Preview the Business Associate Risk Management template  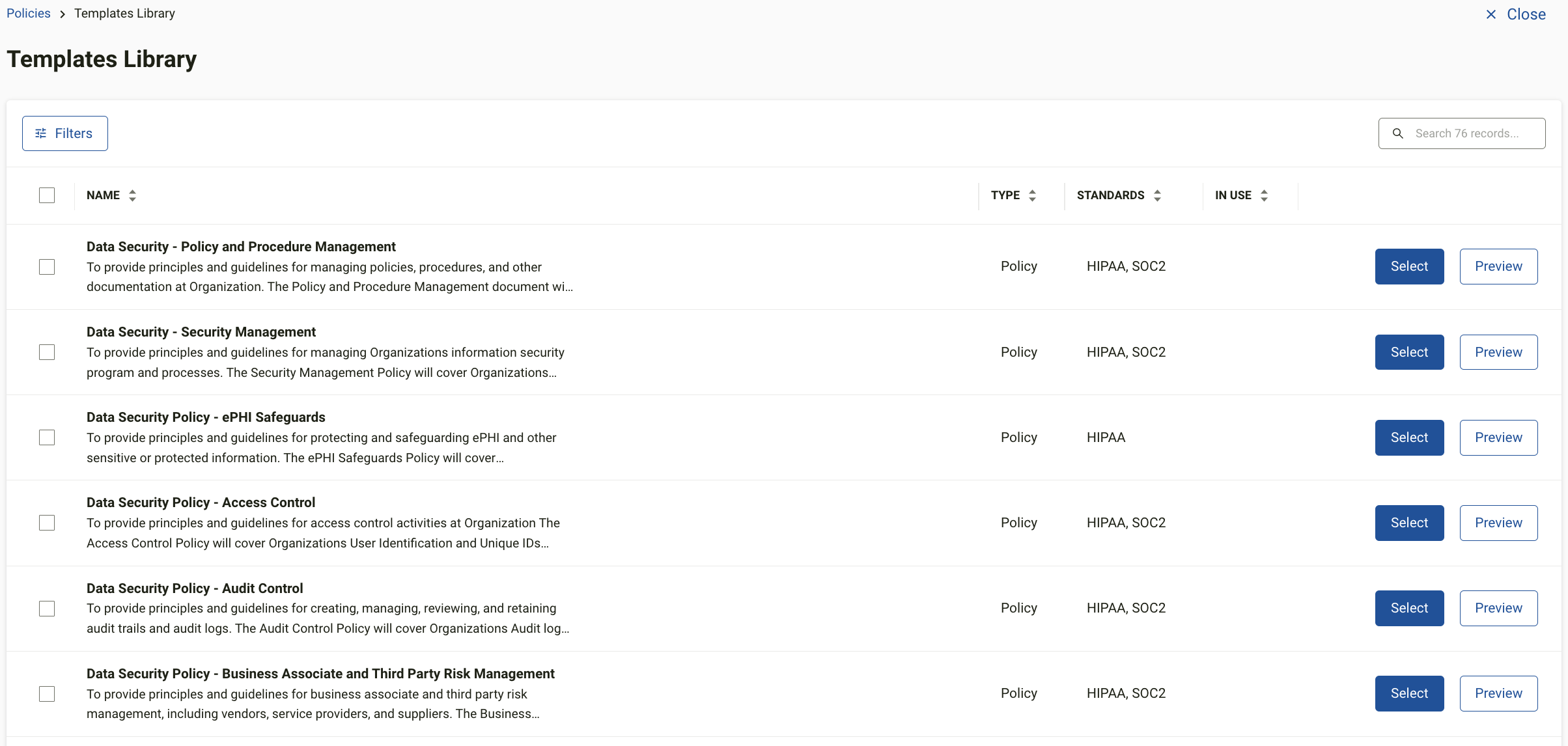click(1498, 693)
